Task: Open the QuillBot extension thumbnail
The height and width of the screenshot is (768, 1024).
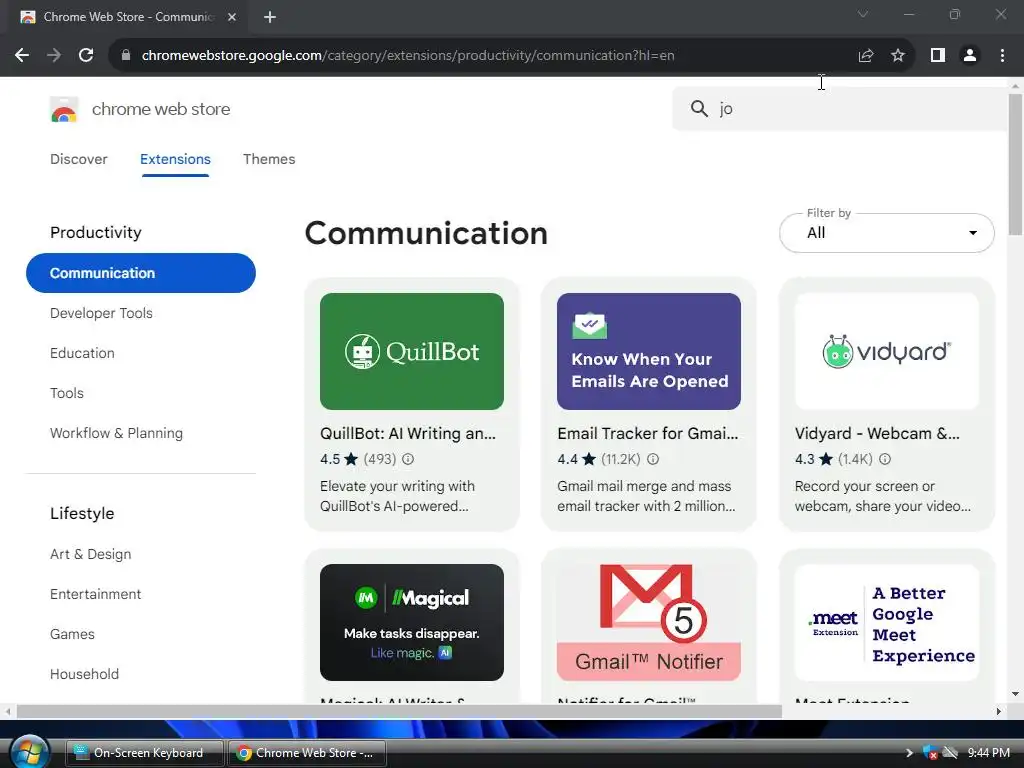Action: click(411, 351)
